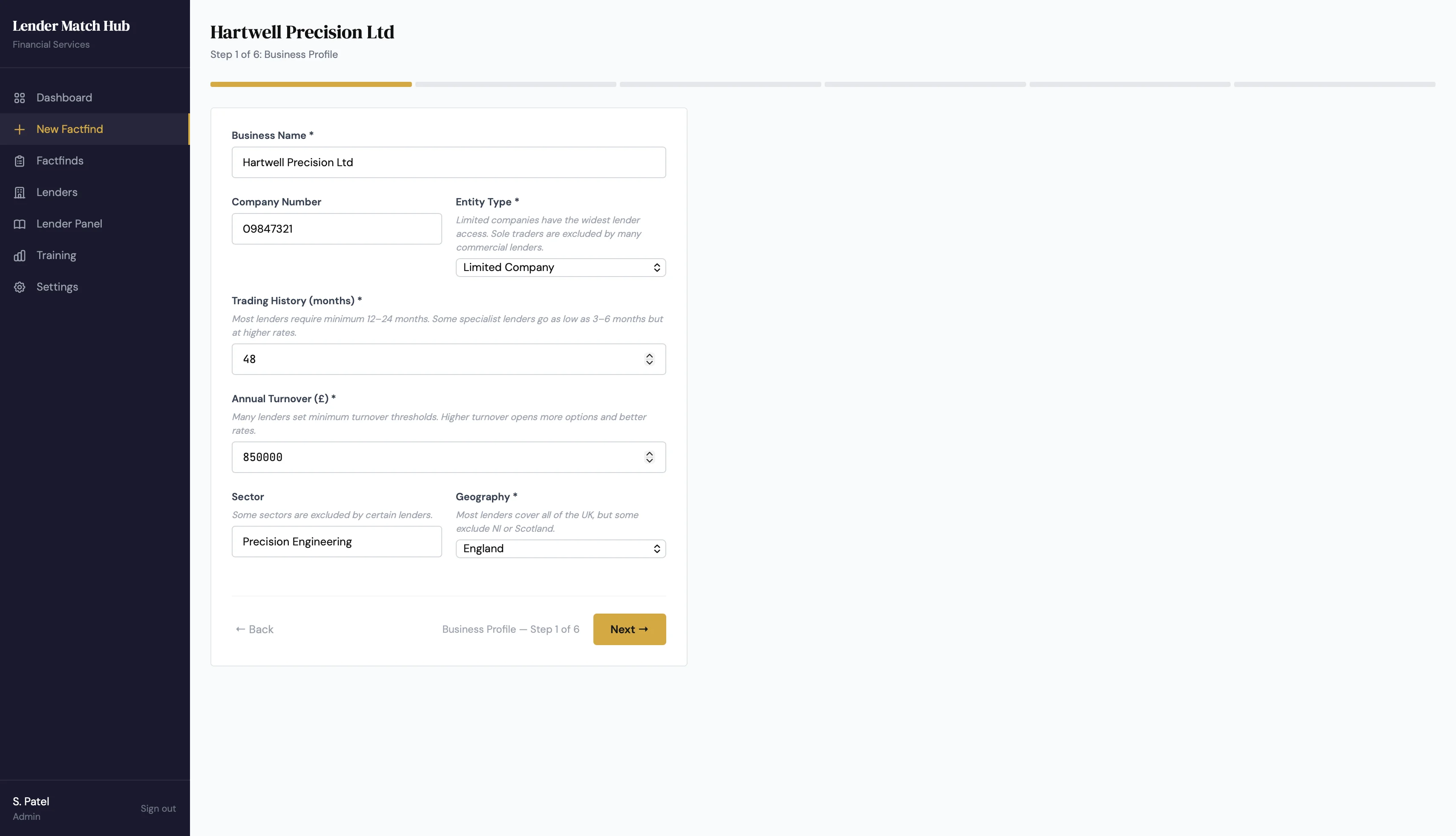Sign out of the S. Patel account
This screenshot has height=836, width=1456.
coord(158,808)
